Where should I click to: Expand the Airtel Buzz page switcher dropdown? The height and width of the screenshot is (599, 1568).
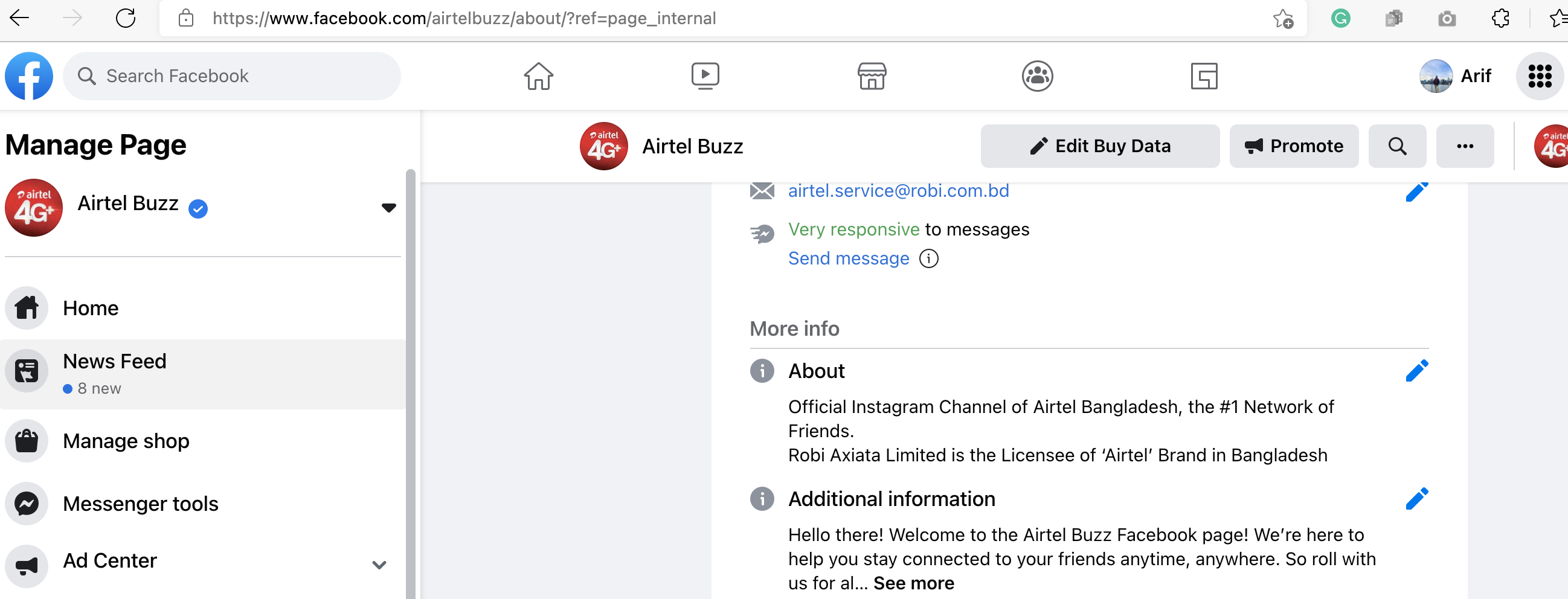click(388, 208)
